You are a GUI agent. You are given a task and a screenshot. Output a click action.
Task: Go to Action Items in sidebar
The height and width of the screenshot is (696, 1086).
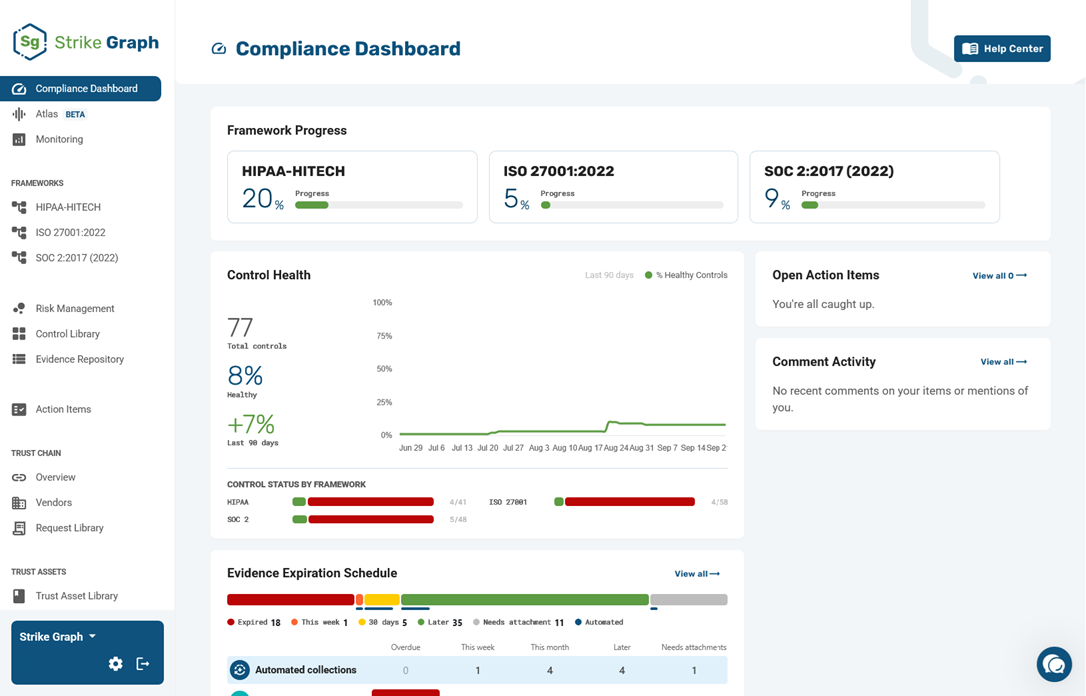point(63,409)
